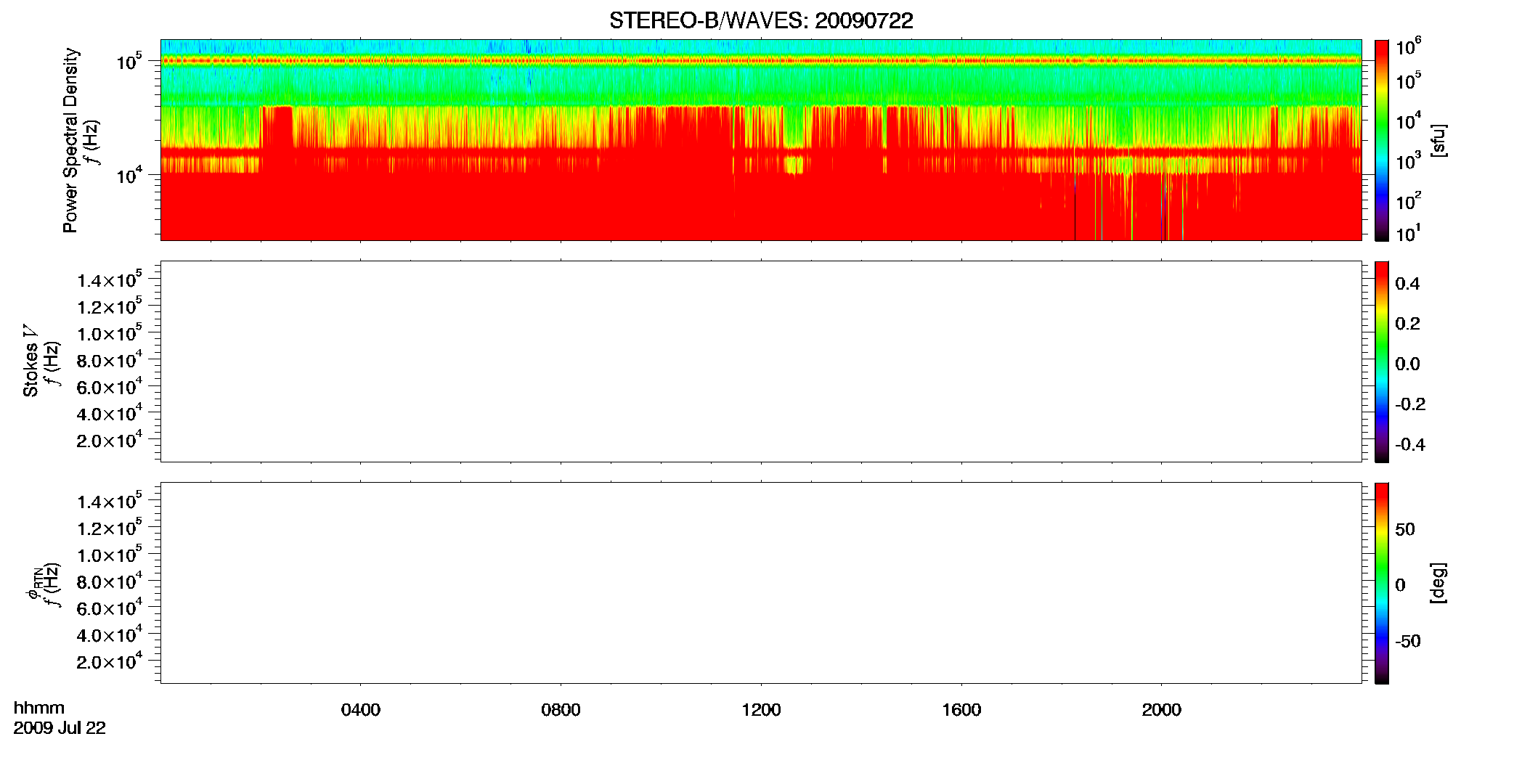This screenshot has height=784, width=1522.
Task: Click the 2.0×10^4 frequency label of bottom panel
Action: (x=110, y=661)
